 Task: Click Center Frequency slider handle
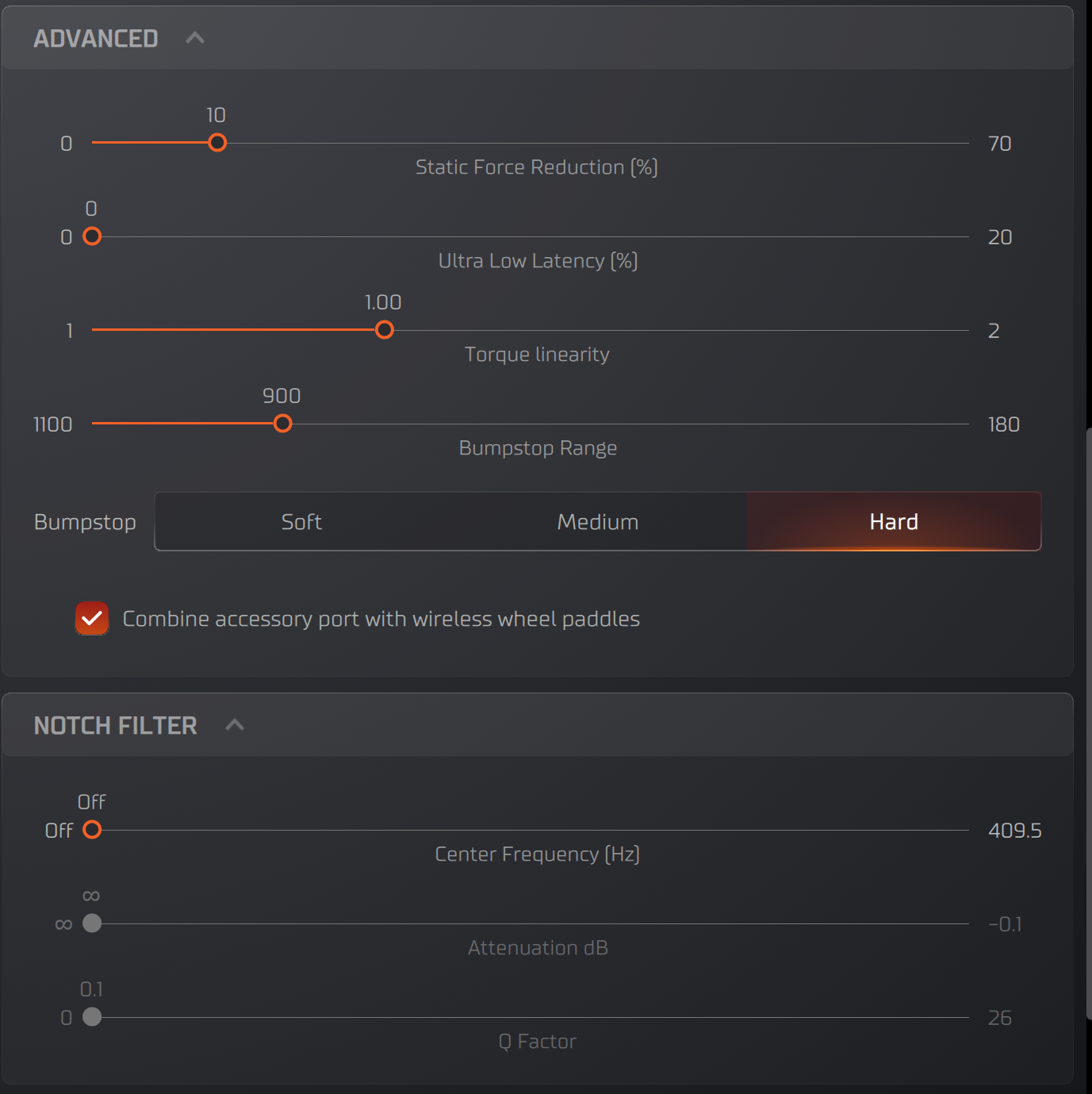pyautogui.click(x=92, y=830)
